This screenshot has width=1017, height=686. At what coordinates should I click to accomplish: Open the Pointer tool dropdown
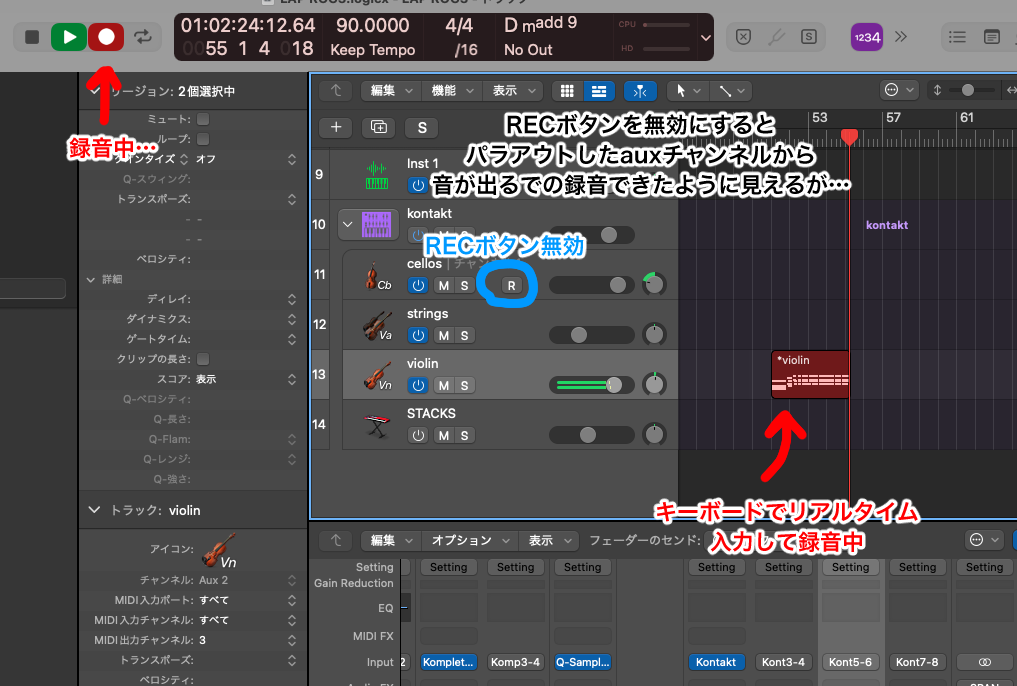coord(688,91)
